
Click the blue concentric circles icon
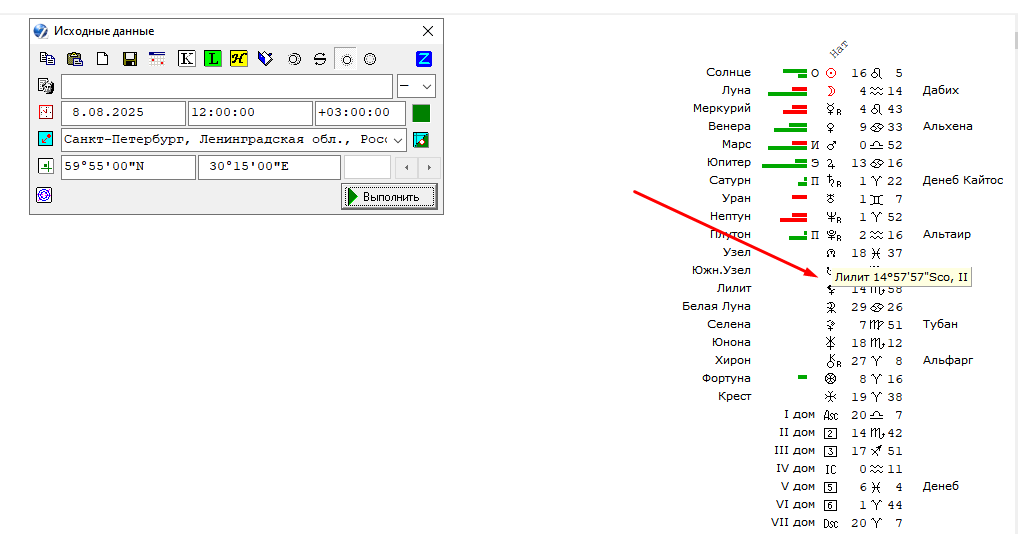tap(44, 195)
